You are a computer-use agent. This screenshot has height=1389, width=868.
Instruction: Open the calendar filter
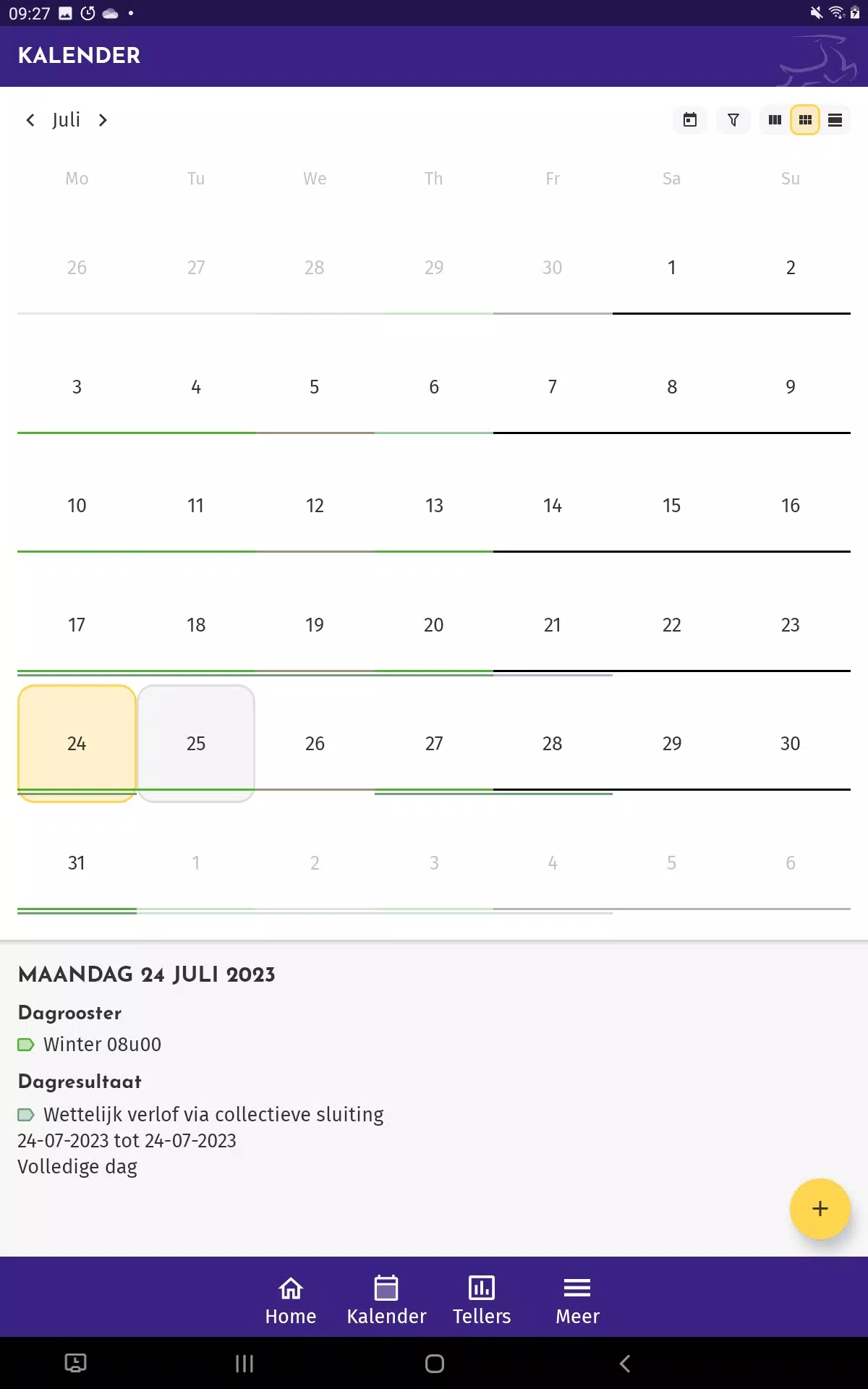point(733,120)
